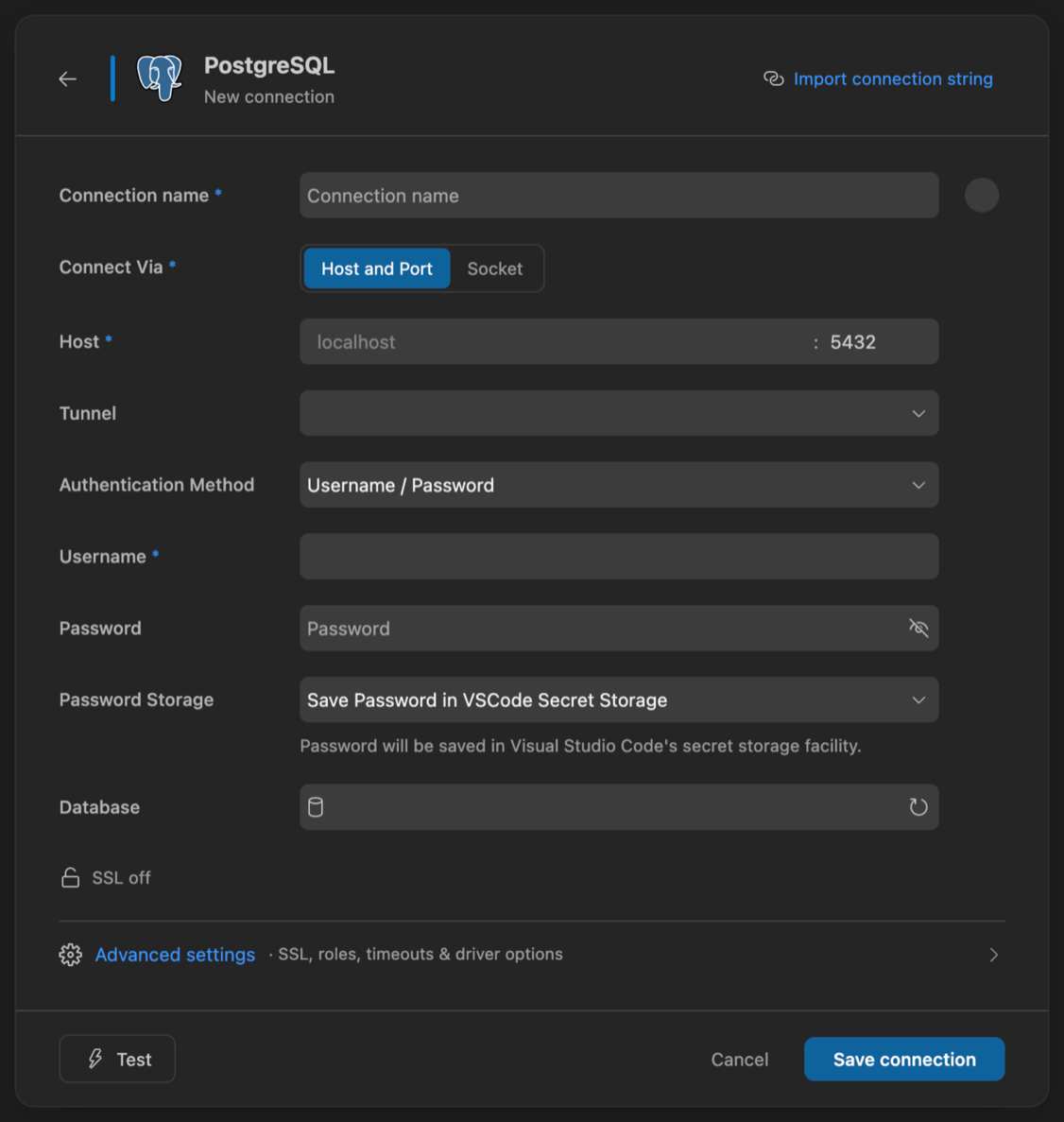Click the Test connection button
Viewport: 1064px width, 1122px height.
click(x=117, y=1059)
